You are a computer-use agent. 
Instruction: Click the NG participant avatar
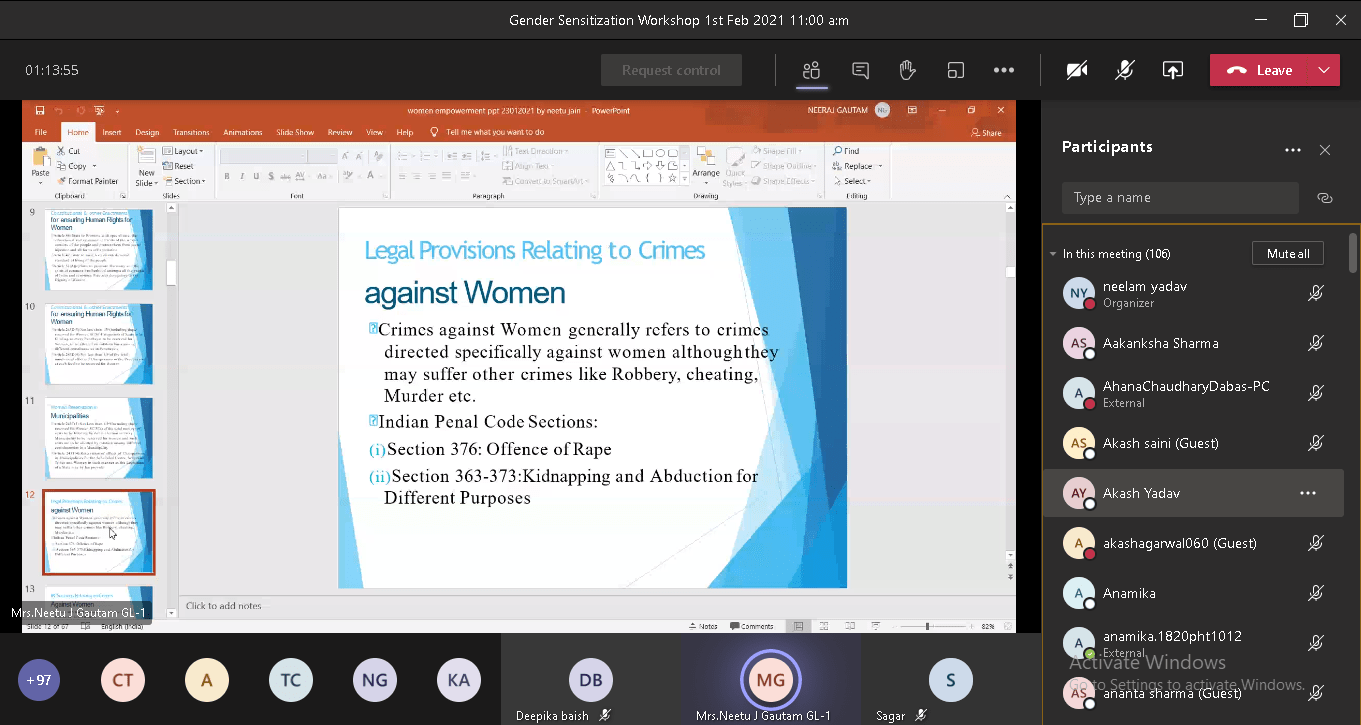[x=374, y=680]
